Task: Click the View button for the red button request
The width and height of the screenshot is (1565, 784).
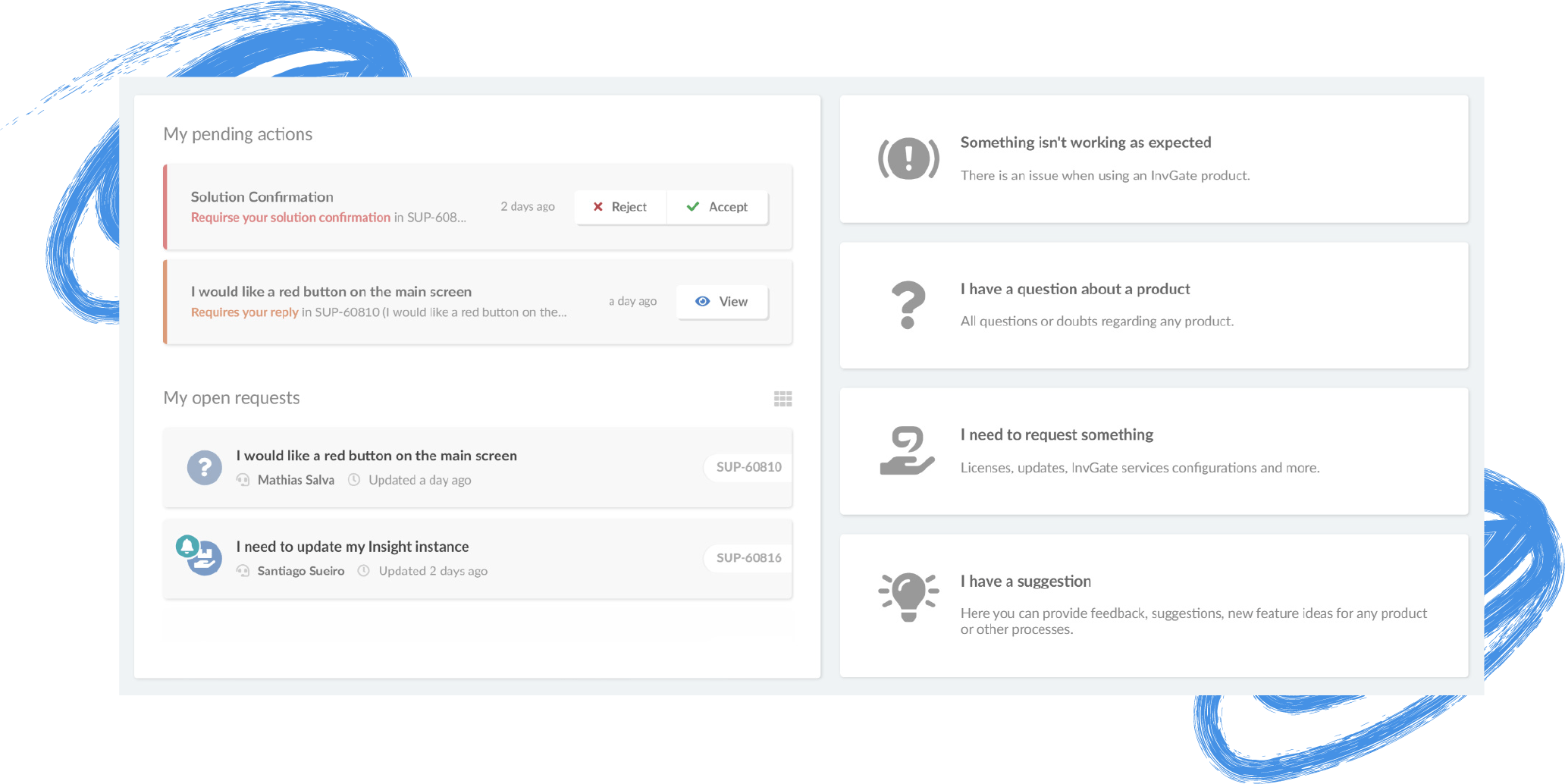Action: (x=721, y=301)
